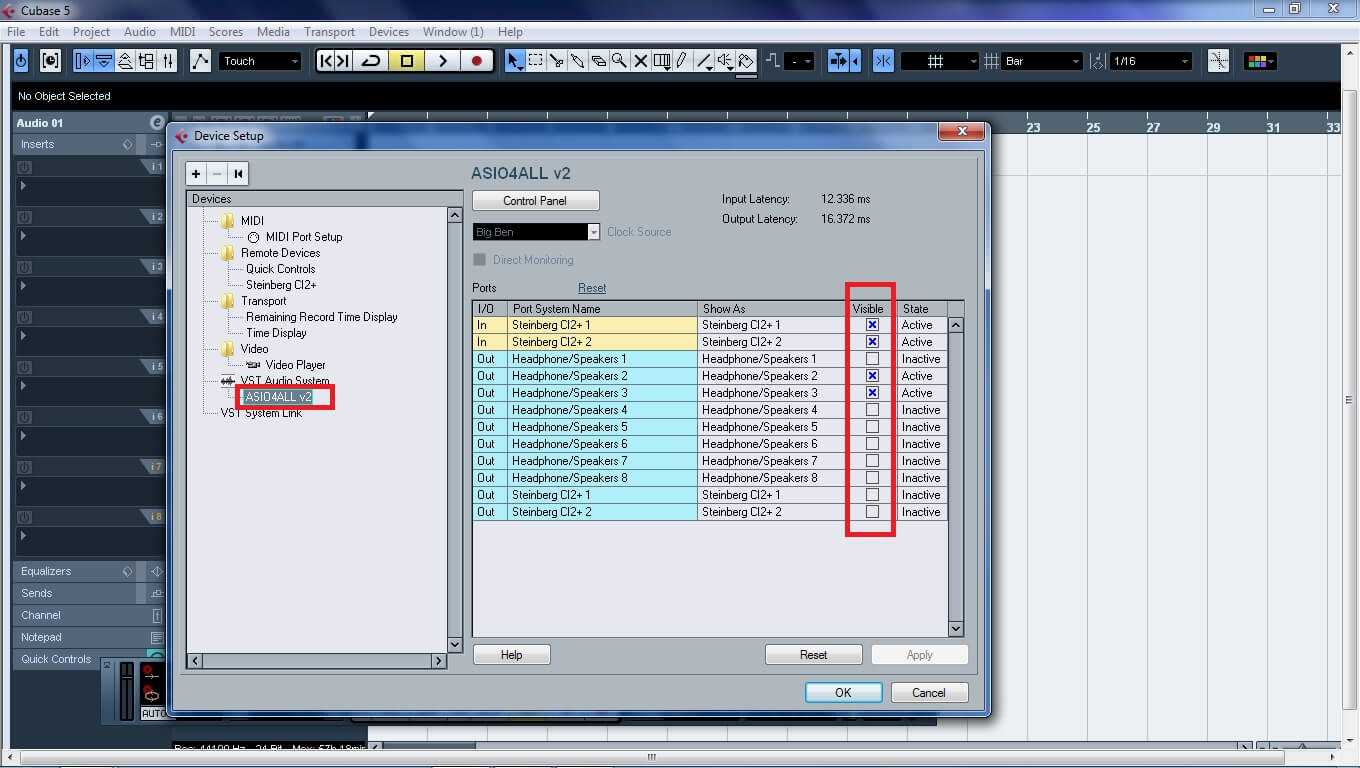Activate the Record button on the transport

[x=476, y=60]
